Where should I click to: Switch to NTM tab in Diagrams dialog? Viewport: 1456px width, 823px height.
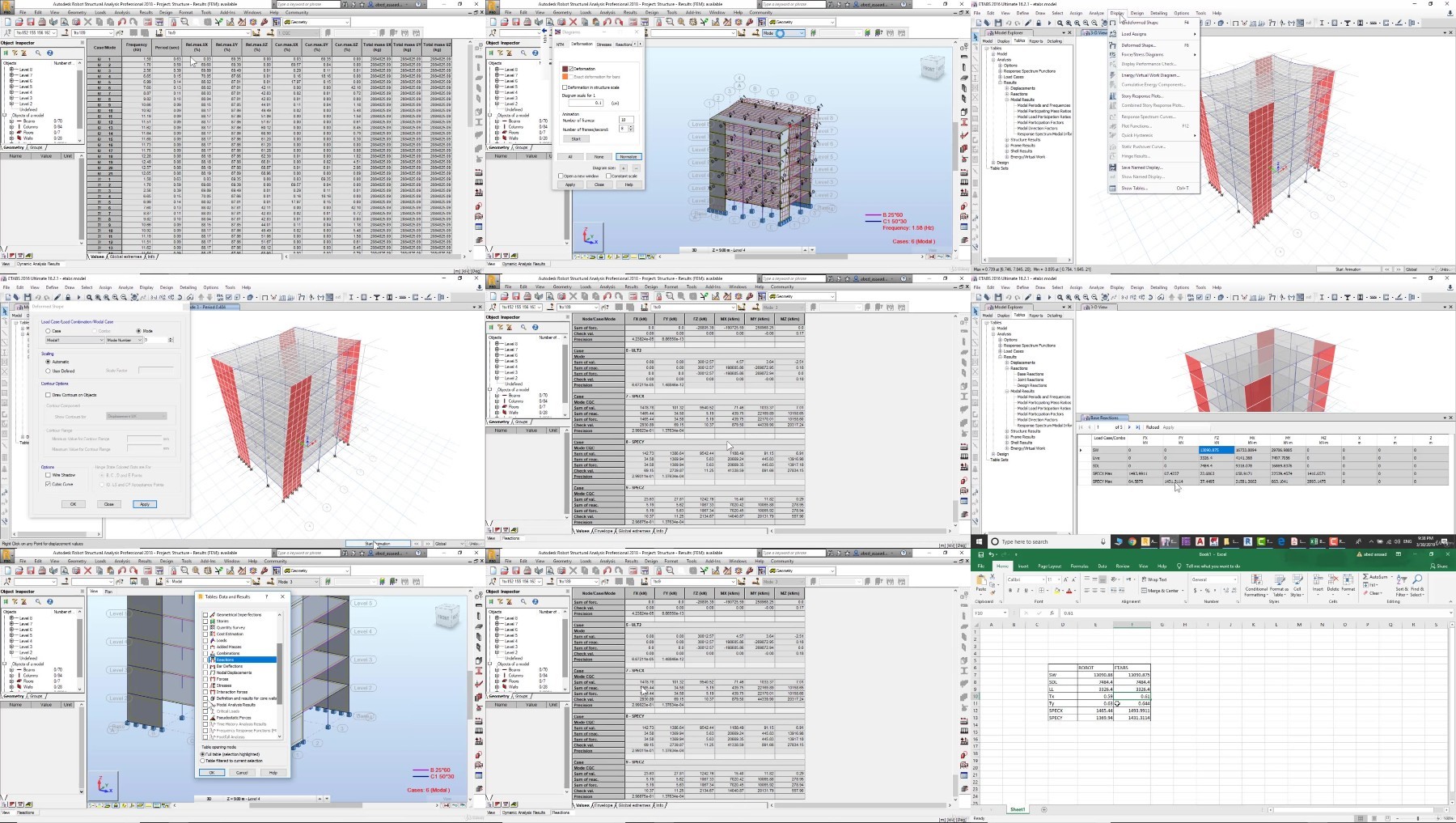[x=561, y=45]
